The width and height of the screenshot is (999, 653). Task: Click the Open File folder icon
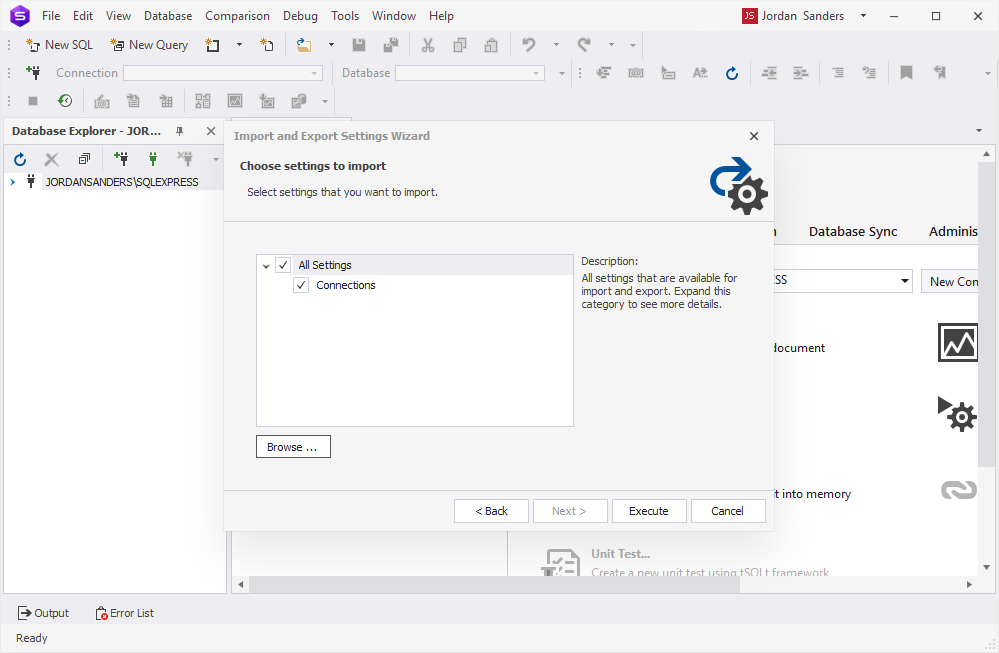(x=304, y=45)
